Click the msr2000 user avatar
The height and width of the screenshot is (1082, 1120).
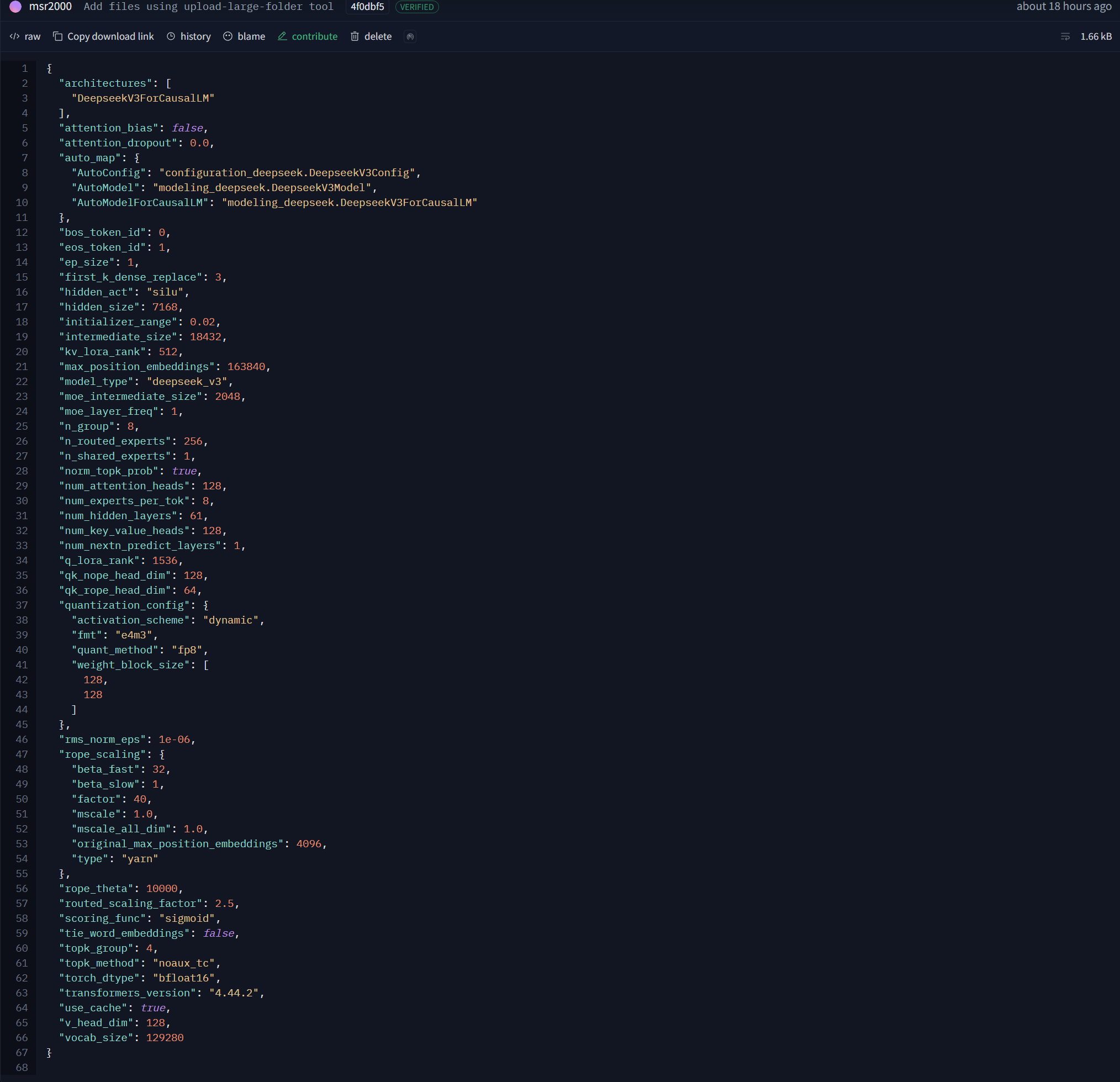point(15,7)
